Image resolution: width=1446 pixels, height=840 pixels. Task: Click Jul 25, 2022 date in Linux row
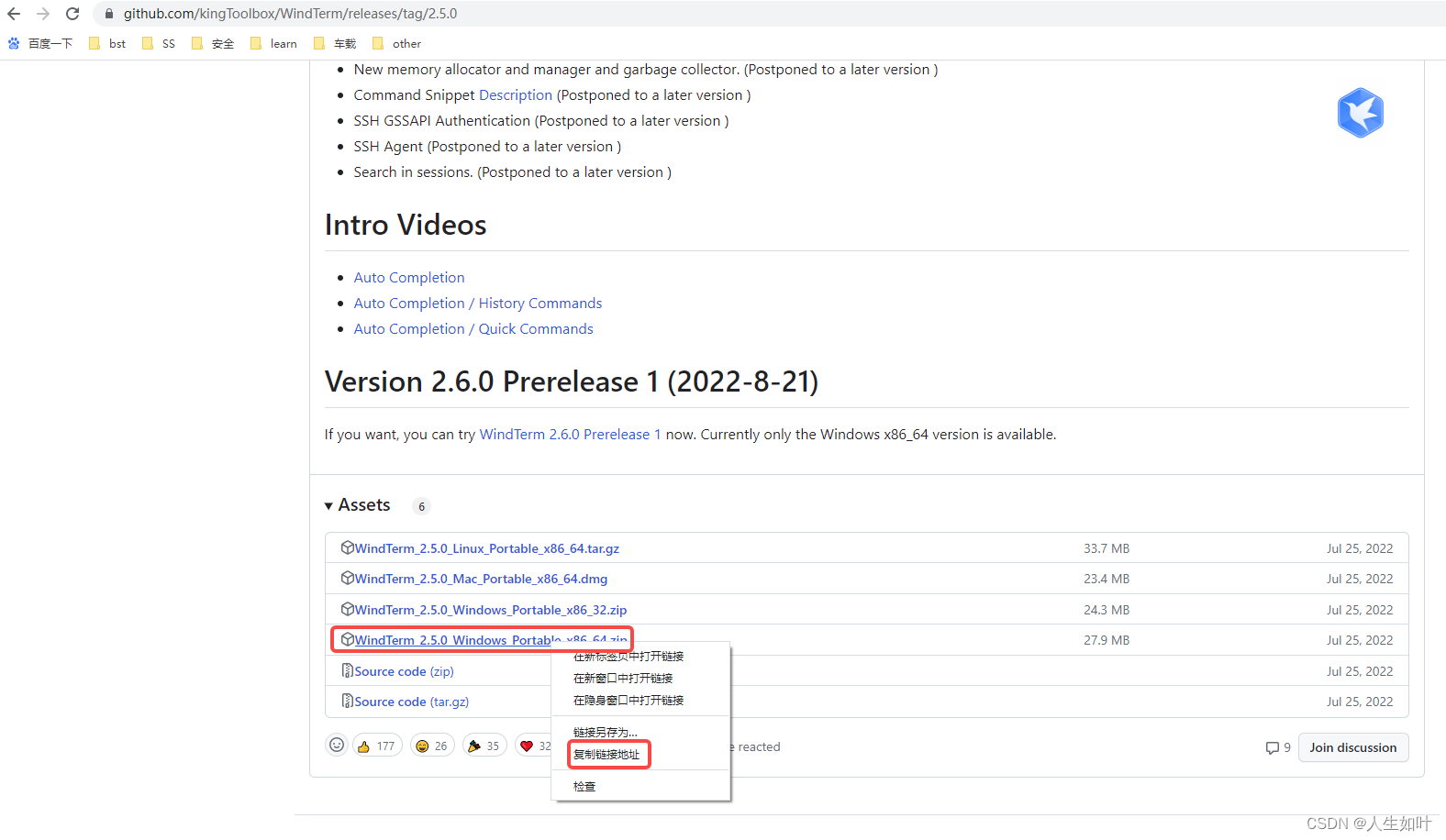point(1360,548)
